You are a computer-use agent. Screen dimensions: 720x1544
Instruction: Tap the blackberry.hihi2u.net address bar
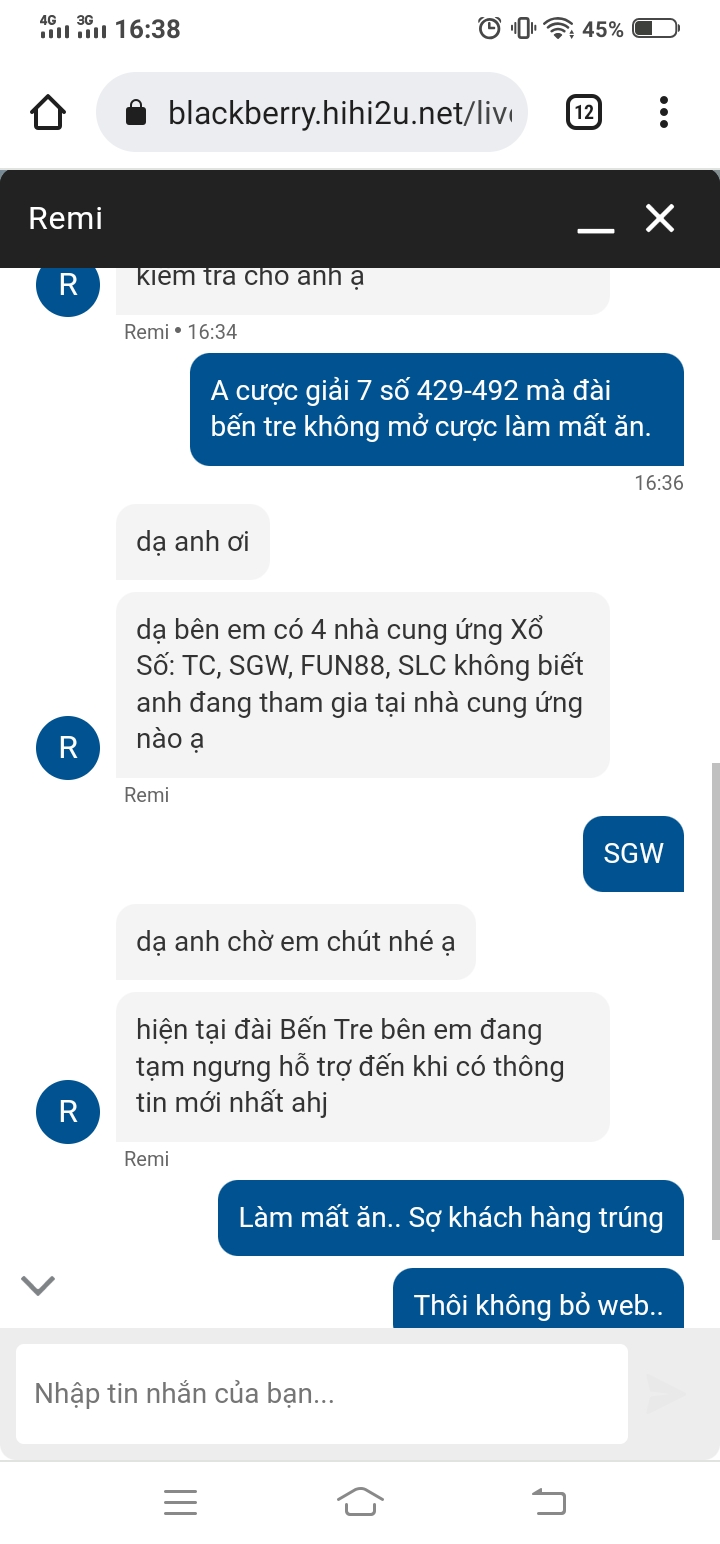click(311, 112)
